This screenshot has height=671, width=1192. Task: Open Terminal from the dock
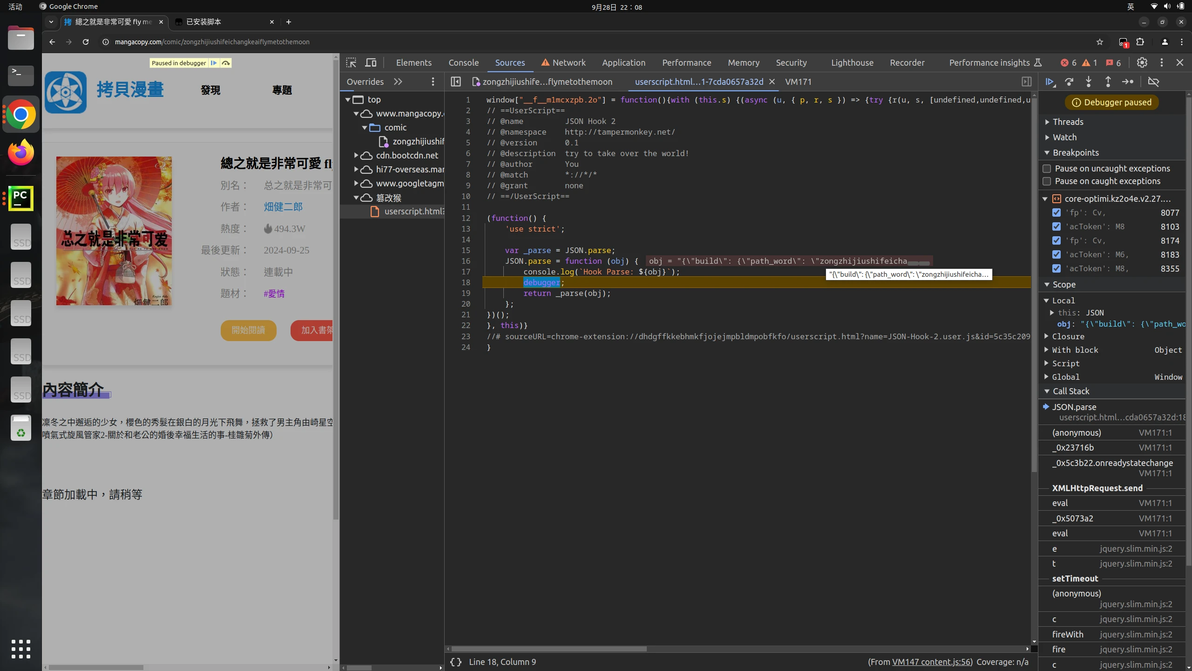click(x=21, y=74)
